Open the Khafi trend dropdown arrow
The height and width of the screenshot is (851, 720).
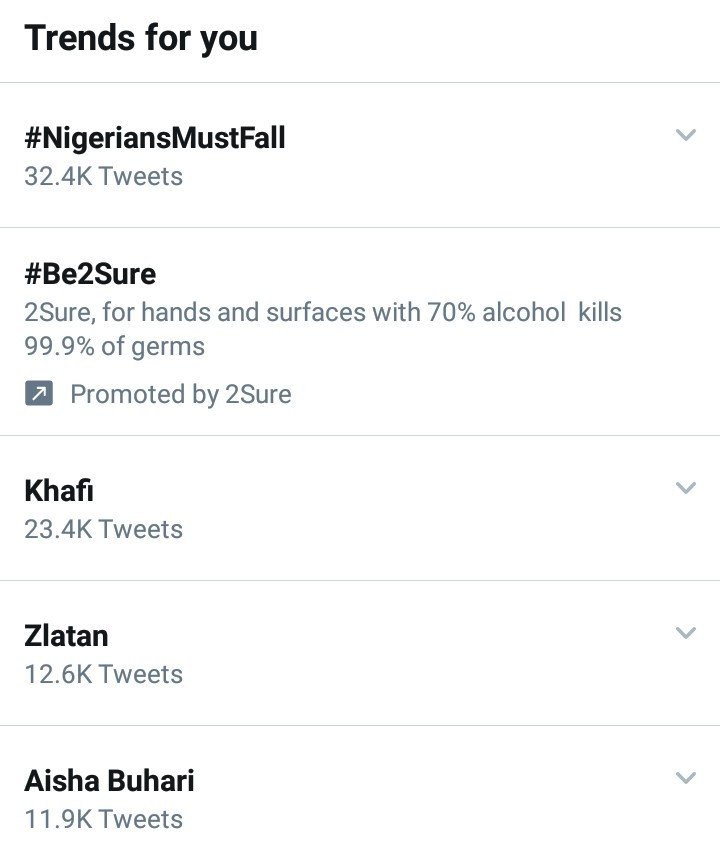click(x=685, y=488)
